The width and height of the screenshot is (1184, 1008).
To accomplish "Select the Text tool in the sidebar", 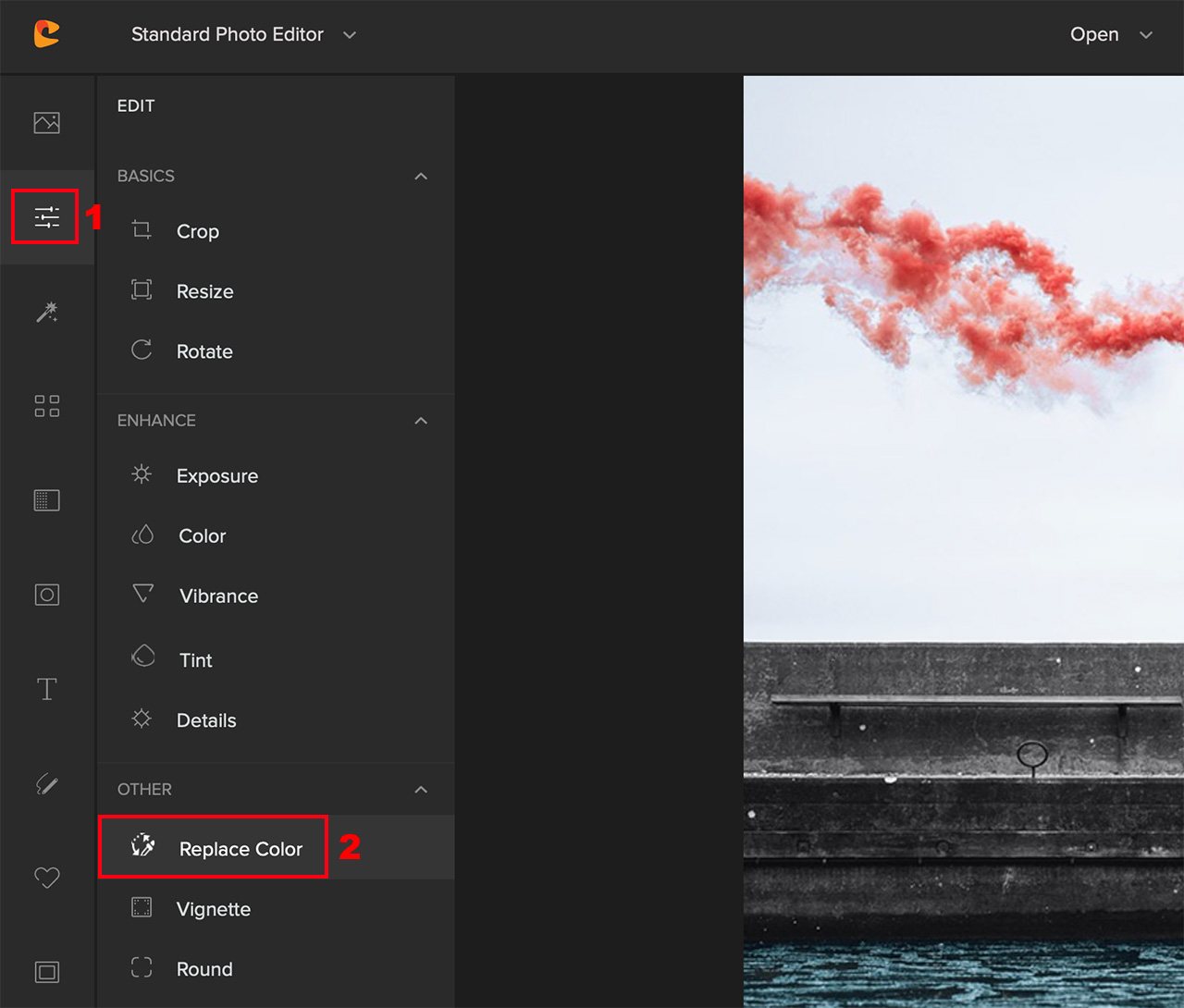I will pos(46,688).
